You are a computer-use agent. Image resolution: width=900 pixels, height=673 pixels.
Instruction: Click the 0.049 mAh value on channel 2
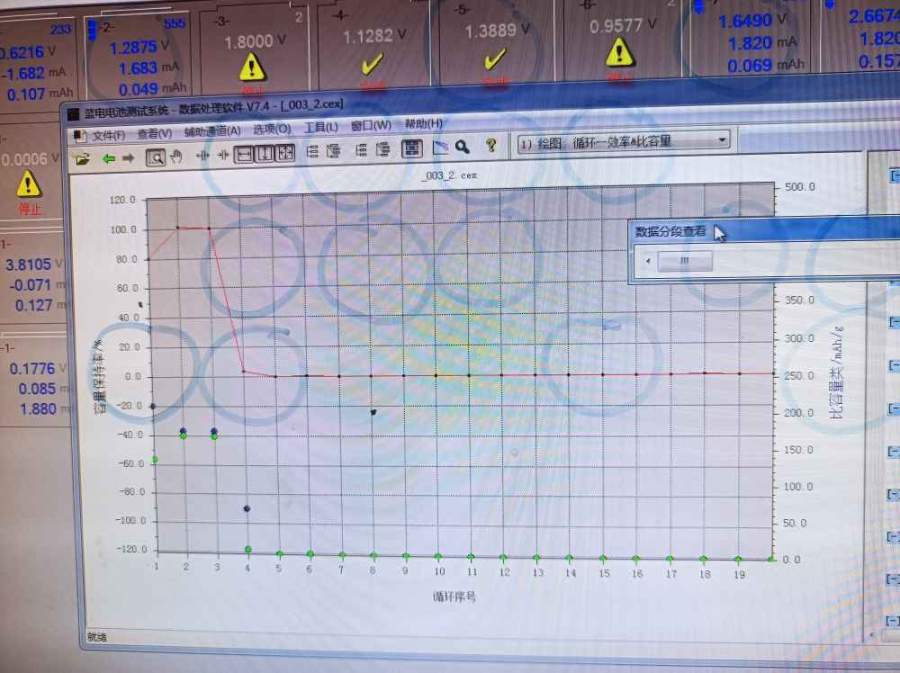click(x=153, y=89)
